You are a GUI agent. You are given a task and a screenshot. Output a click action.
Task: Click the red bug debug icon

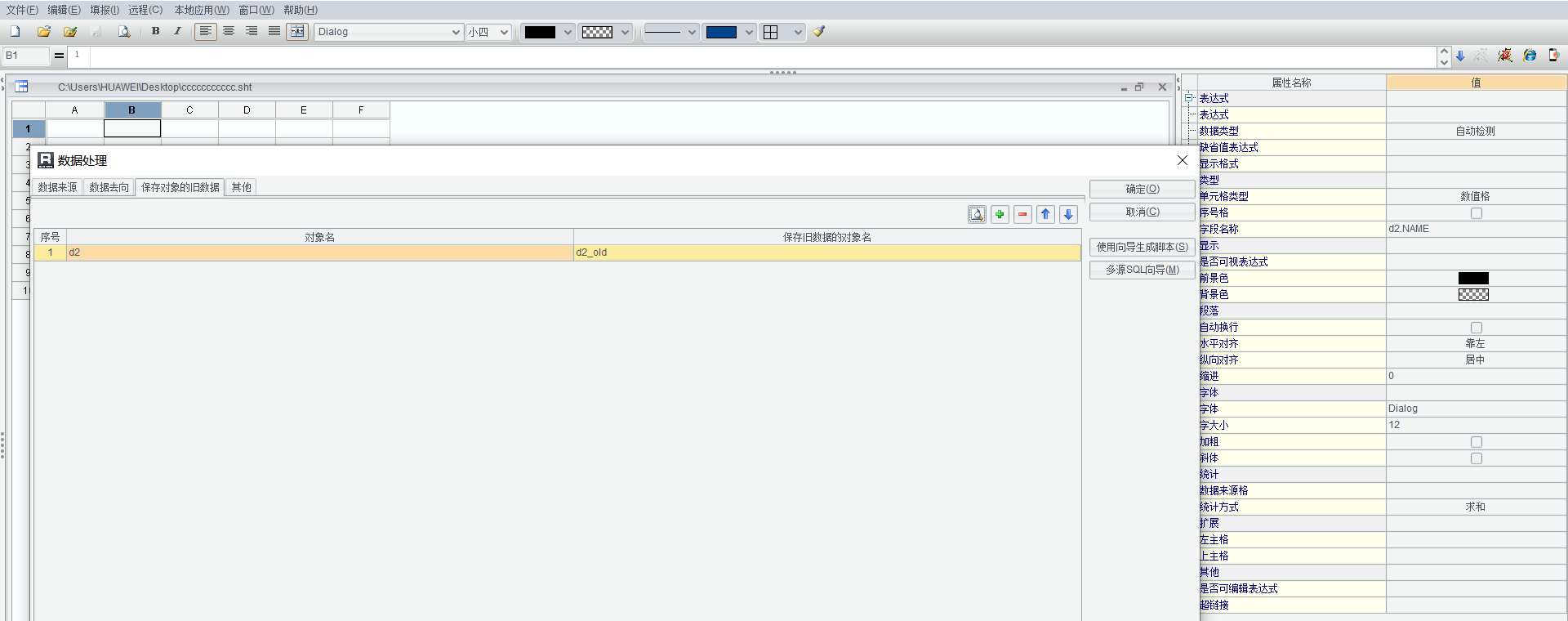click(x=1505, y=56)
